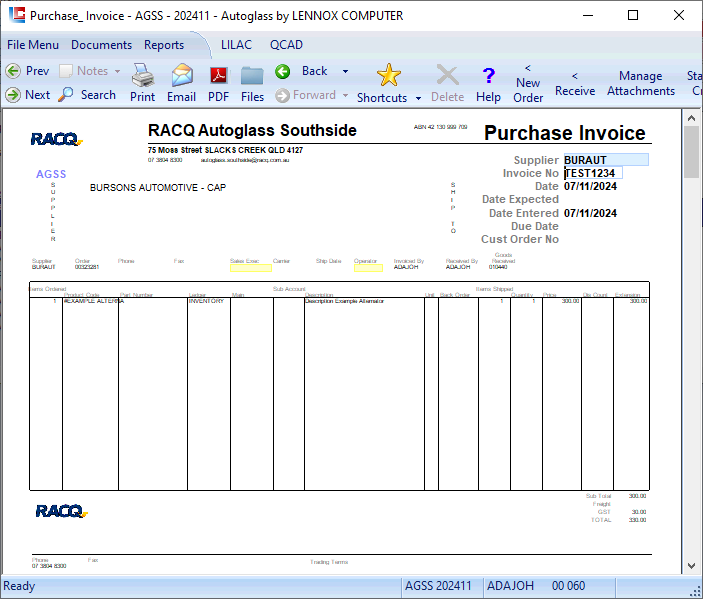Click the vertical scrollbar up arrow
This screenshot has height=599, width=703.
pyautogui.click(x=691, y=118)
